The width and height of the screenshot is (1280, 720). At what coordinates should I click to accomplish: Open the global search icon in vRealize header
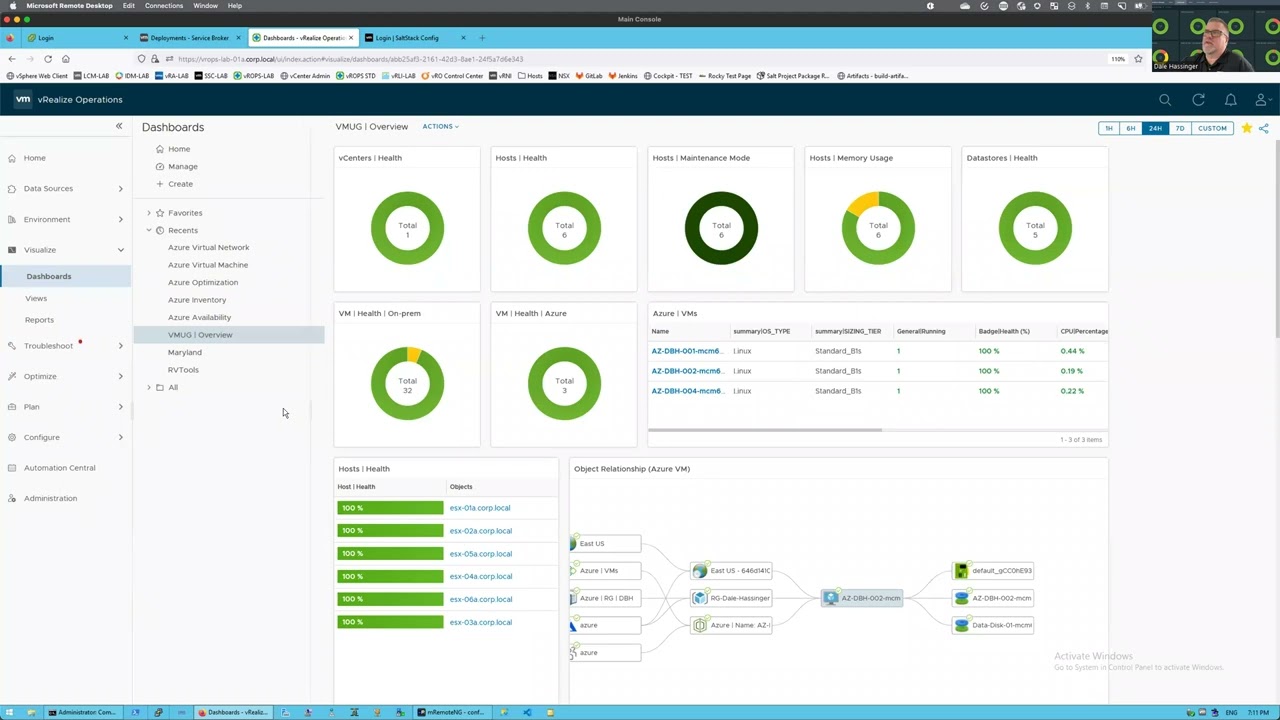(1165, 100)
